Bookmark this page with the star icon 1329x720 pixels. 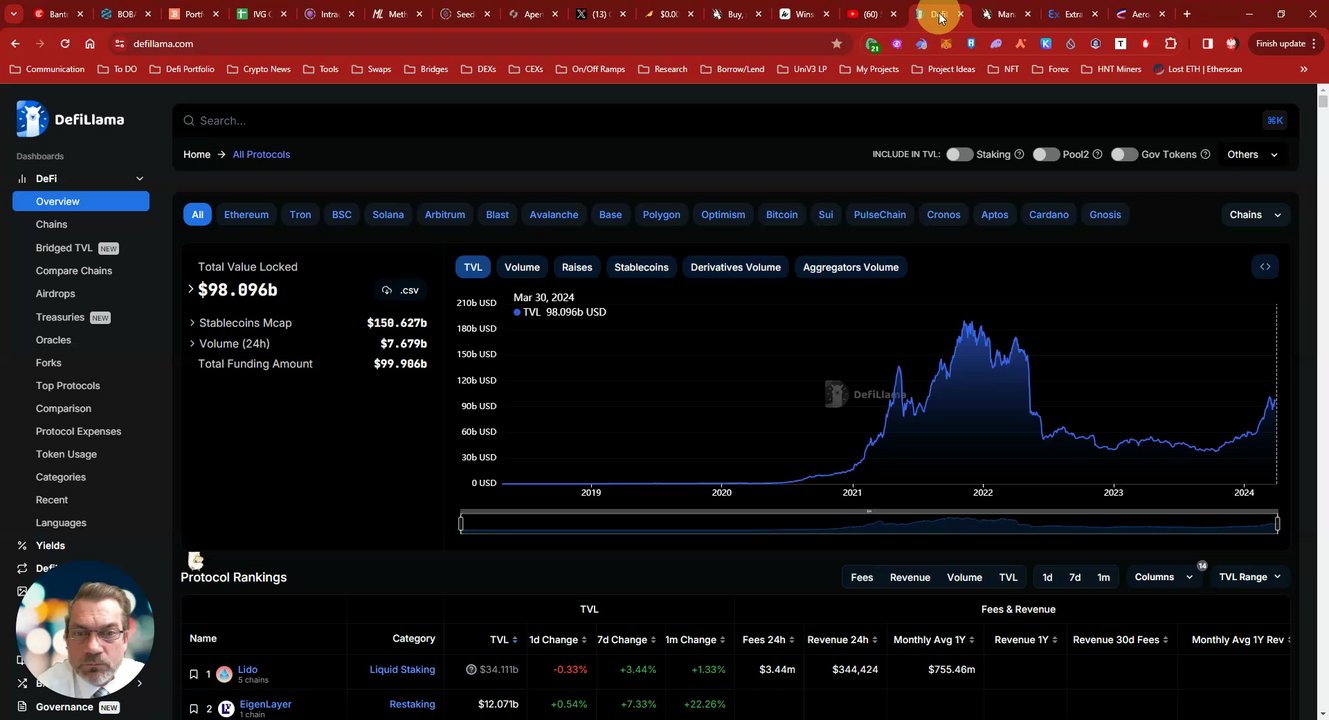837,44
